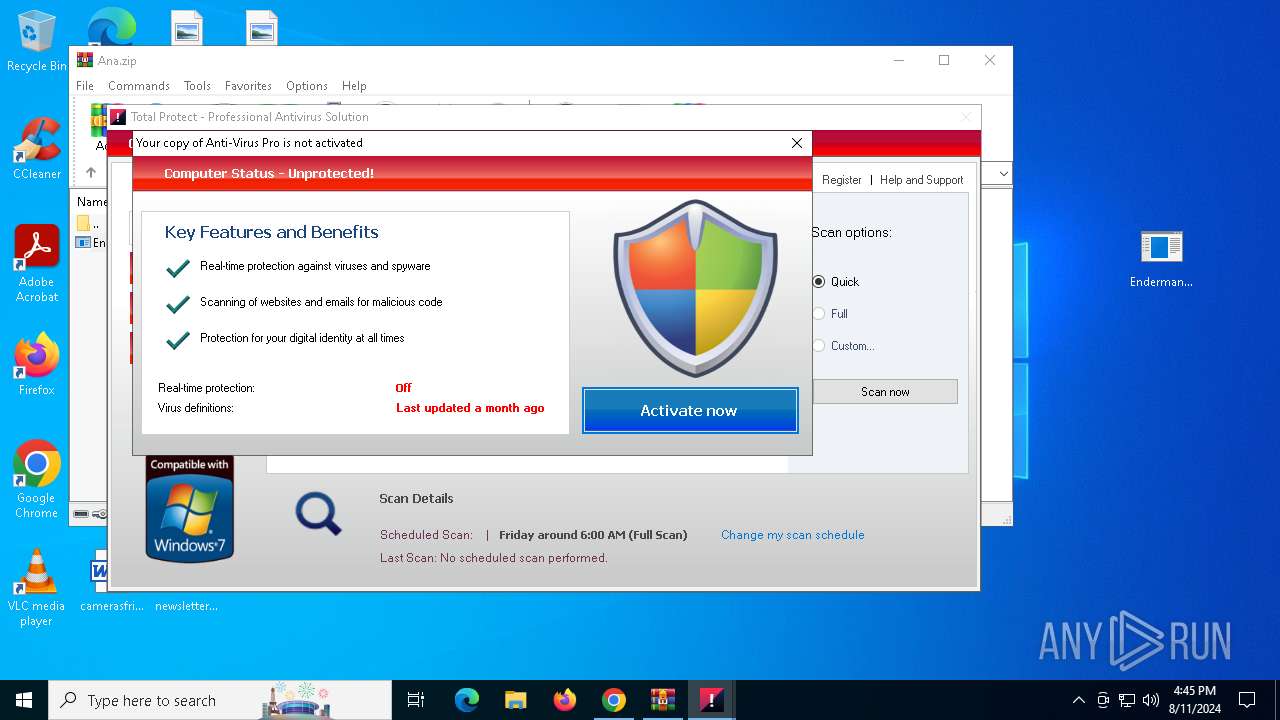1280x720 pixels.
Task: Open the taskbar clock showing 4:45 PM
Action: (1195, 700)
